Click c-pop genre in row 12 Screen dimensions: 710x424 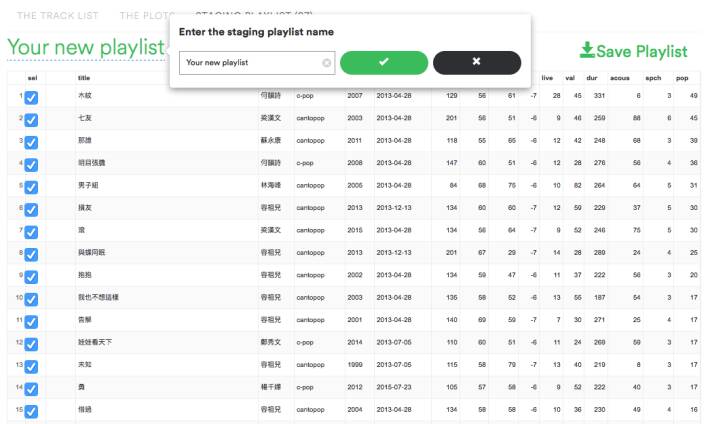tap(305, 342)
